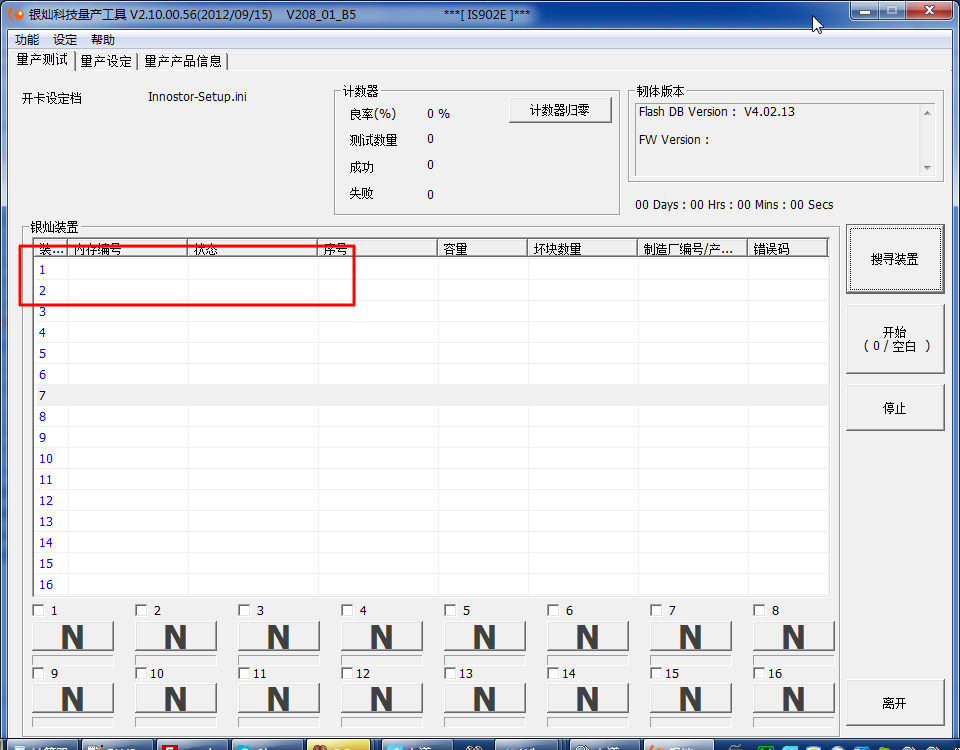Switch to the 量产产品信息 tab
Image resolution: width=960 pixels, height=750 pixels.
coord(183,61)
